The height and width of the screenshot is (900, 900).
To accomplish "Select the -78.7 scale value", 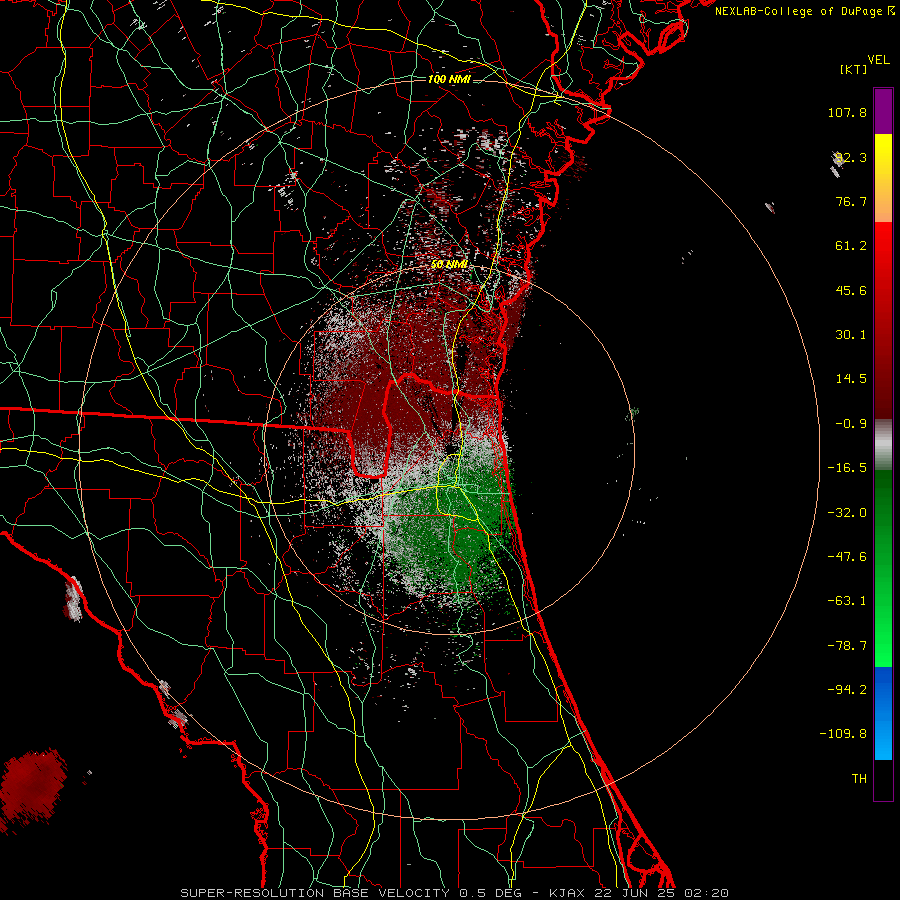I will pyautogui.click(x=847, y=646).
